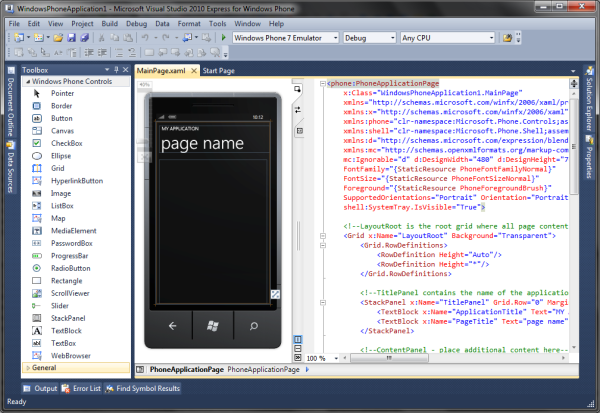Image resolution: width=600 pixels, height=413 pixels.
Task: Open the File menu
Action: click(x=14, y=24)
